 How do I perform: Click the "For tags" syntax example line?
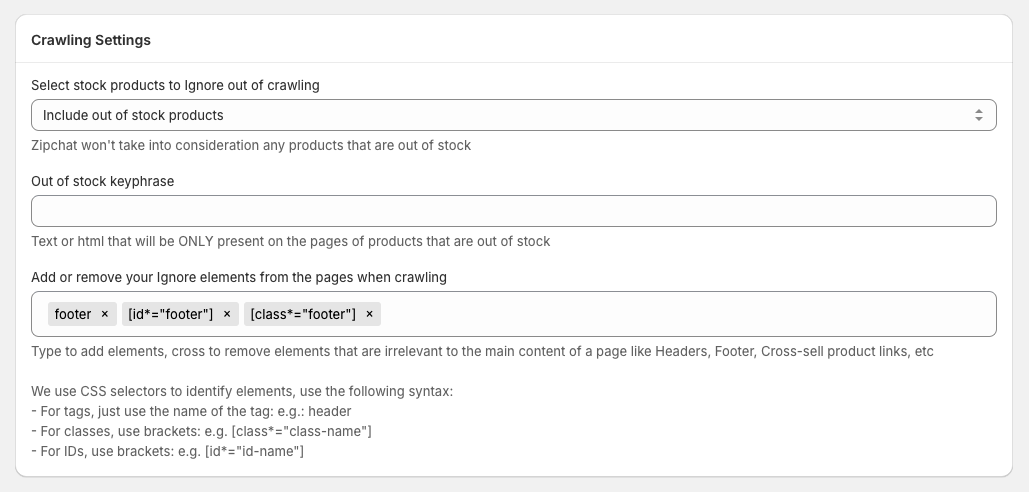click(191, 411)
